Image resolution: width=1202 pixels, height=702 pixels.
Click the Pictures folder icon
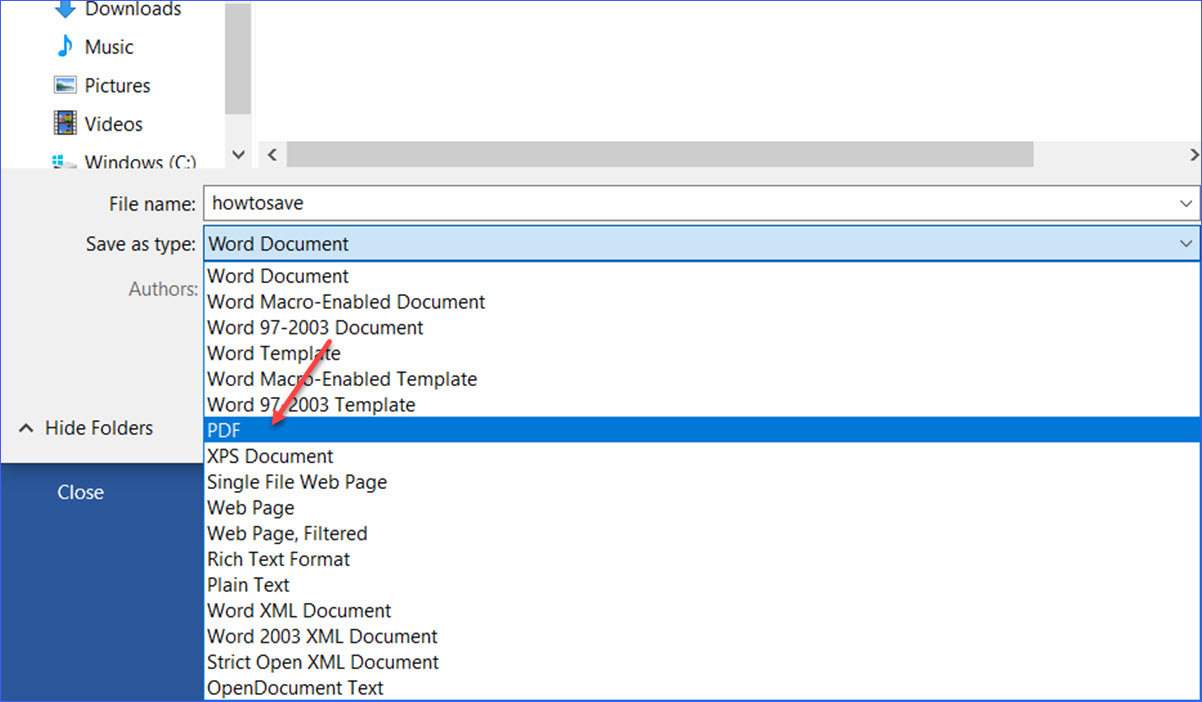pyautogui.click(x=65, y=86)
